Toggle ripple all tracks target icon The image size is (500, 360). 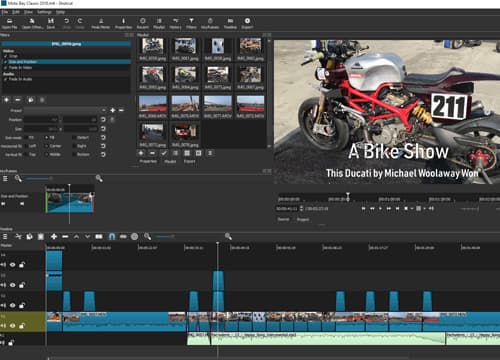click(x=134, y=236)
